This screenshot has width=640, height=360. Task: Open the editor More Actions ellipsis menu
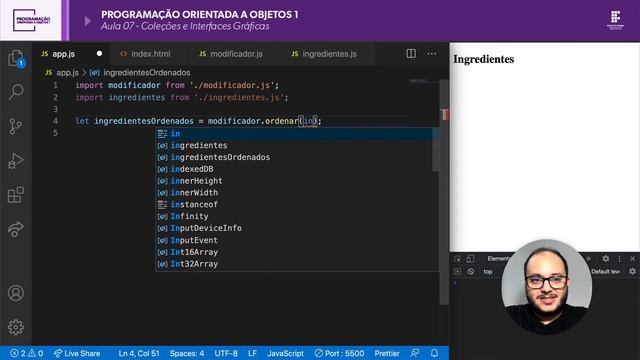(432, 53)
